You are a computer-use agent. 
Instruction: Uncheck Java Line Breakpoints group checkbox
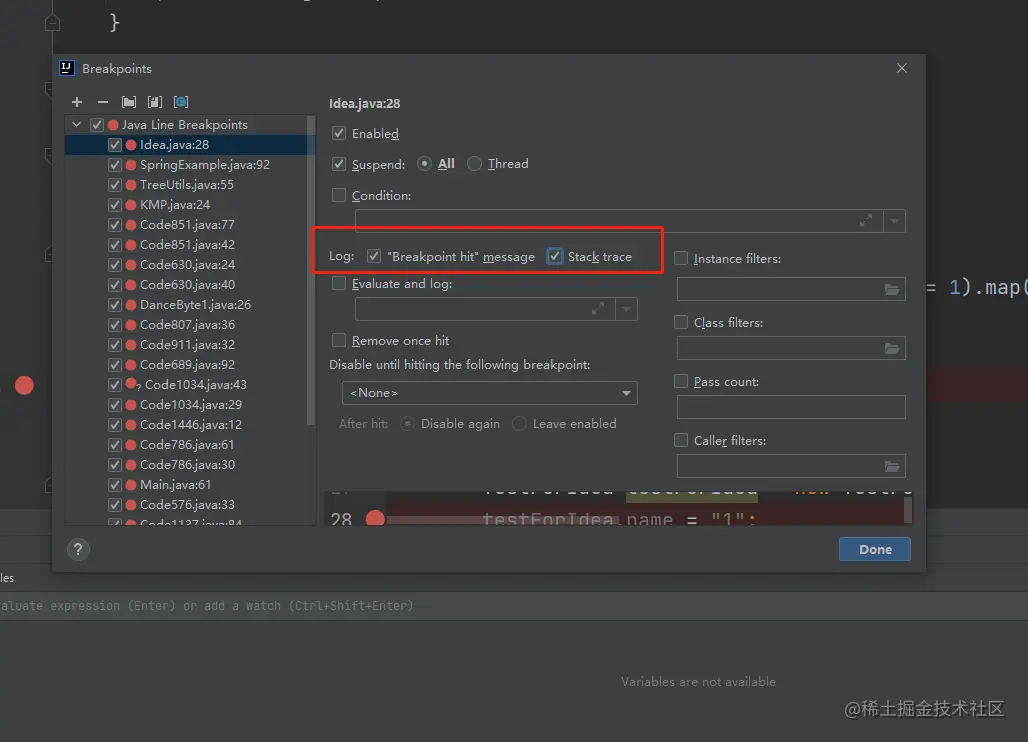click(97, 125)
